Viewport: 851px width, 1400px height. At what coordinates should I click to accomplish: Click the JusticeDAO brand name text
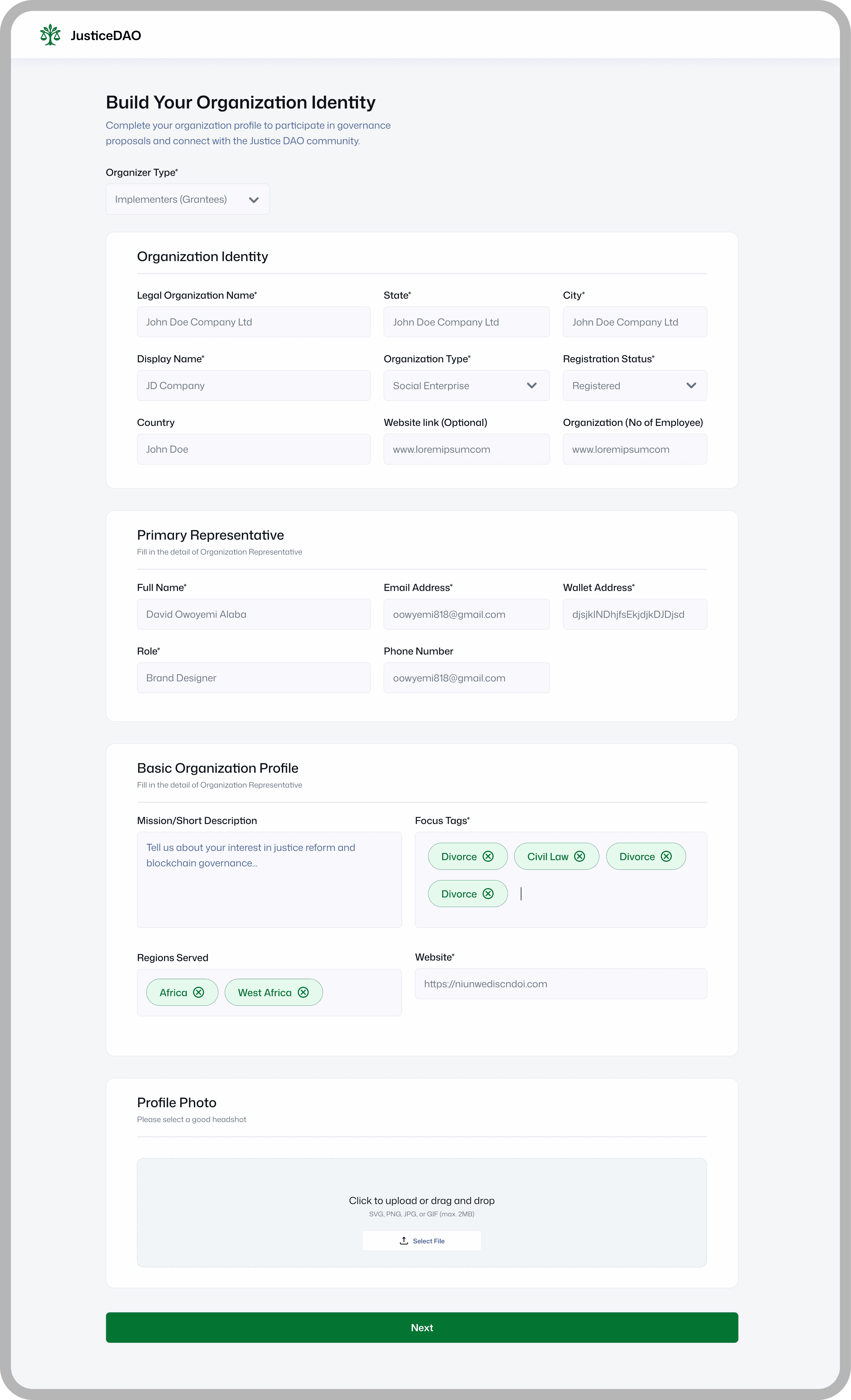(x=106, y=36)
